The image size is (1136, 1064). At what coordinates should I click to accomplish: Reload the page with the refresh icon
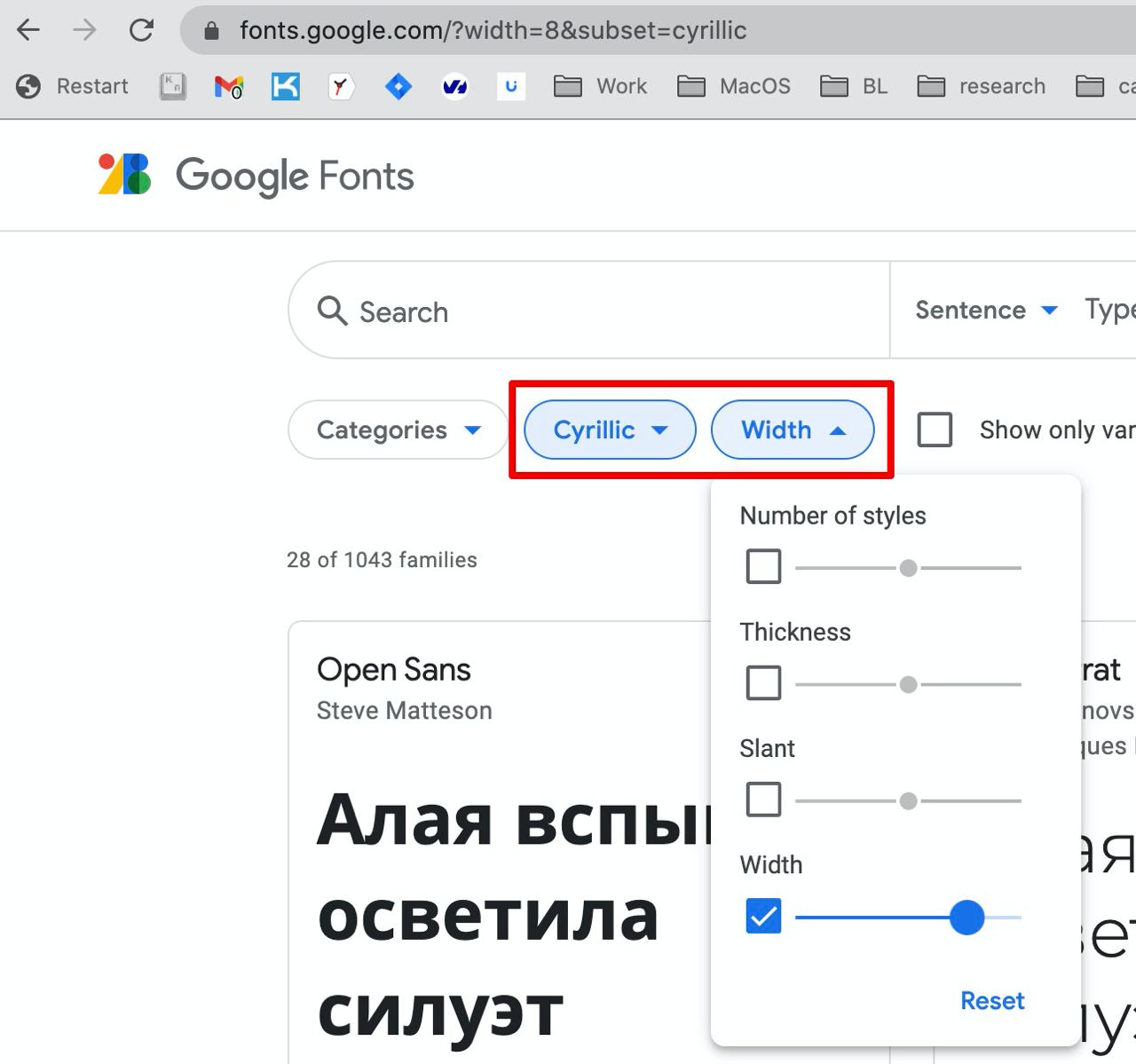(141, 30)
